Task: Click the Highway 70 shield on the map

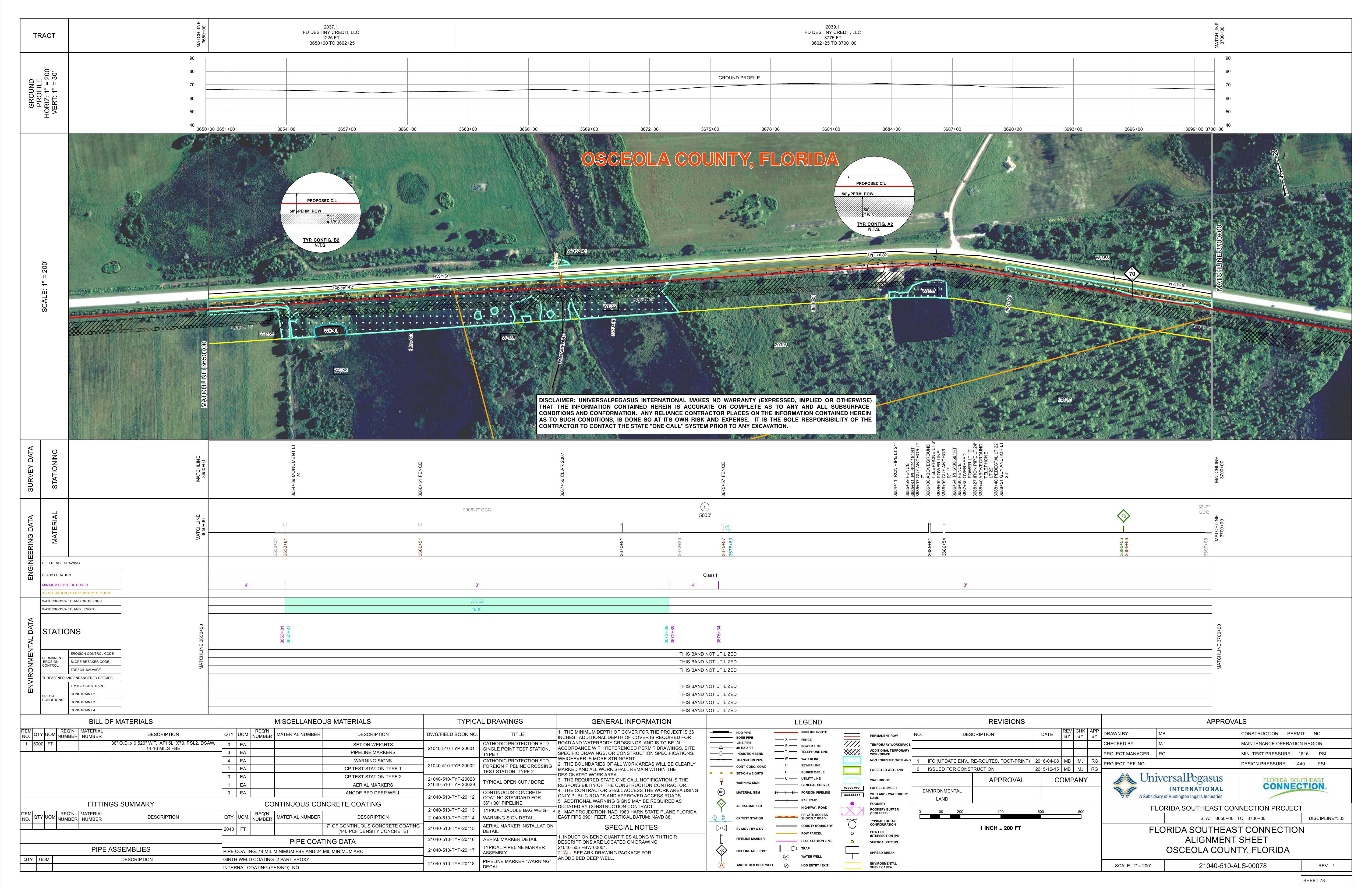Action: coord(1132,274)
